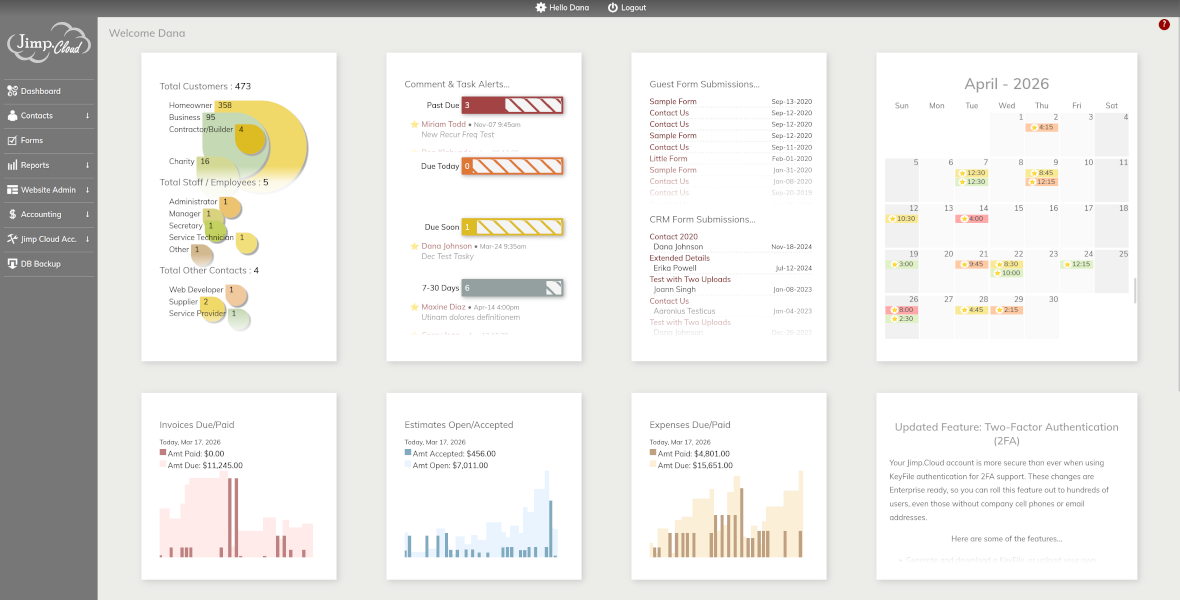
Task: Click the Logout menu item
Action: coord(626,7)
